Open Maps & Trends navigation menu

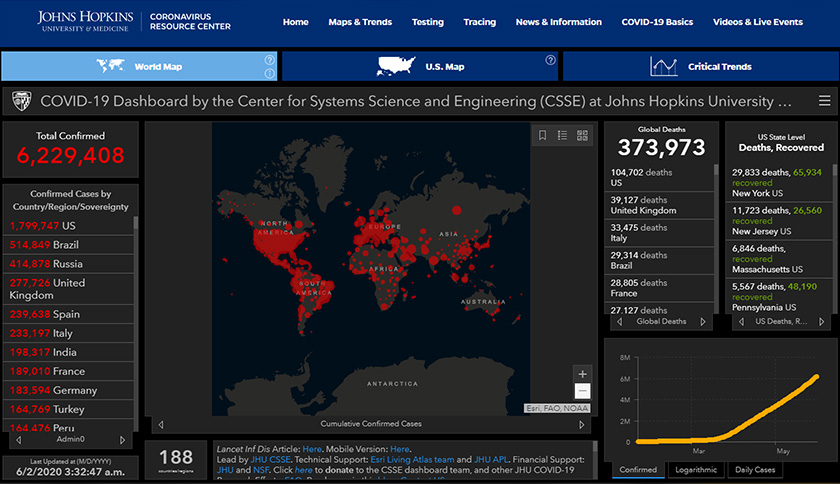pyautogui.click(x=360, y=22)
